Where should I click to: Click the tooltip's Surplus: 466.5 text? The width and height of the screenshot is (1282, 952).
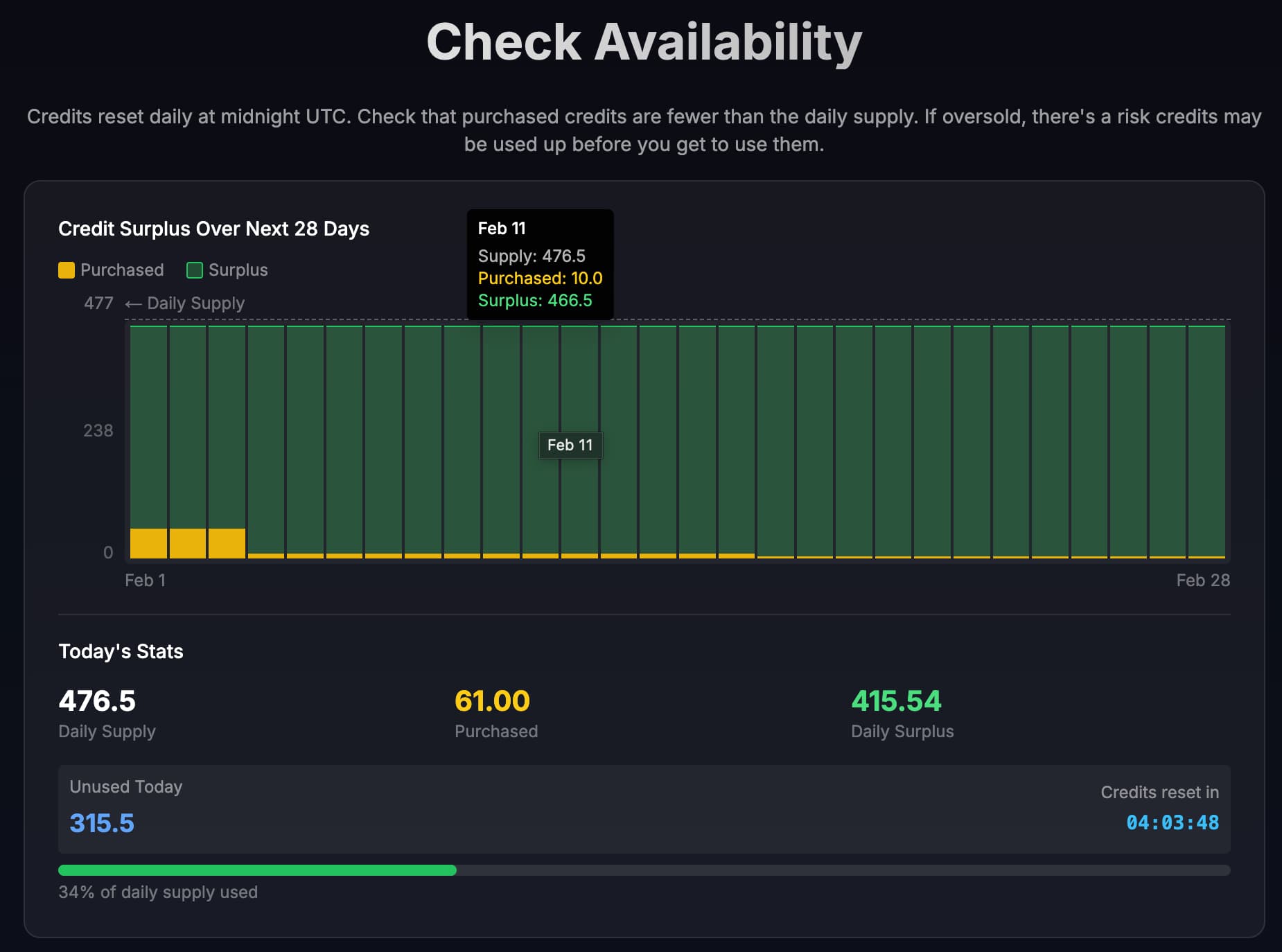535,301
